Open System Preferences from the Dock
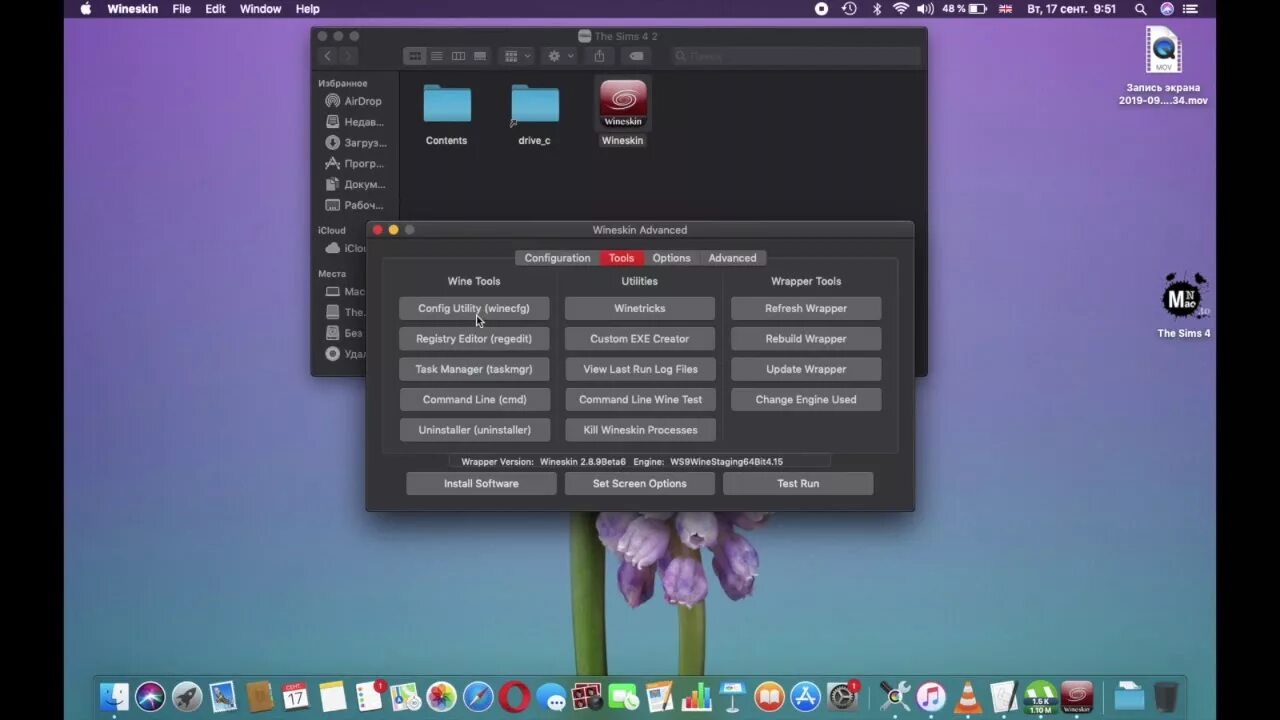This screenshot has width=1280, height=720. 842,697
